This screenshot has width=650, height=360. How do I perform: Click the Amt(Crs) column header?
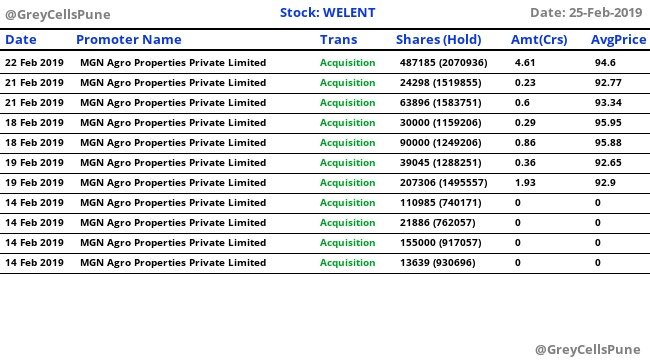click(539, 40)
